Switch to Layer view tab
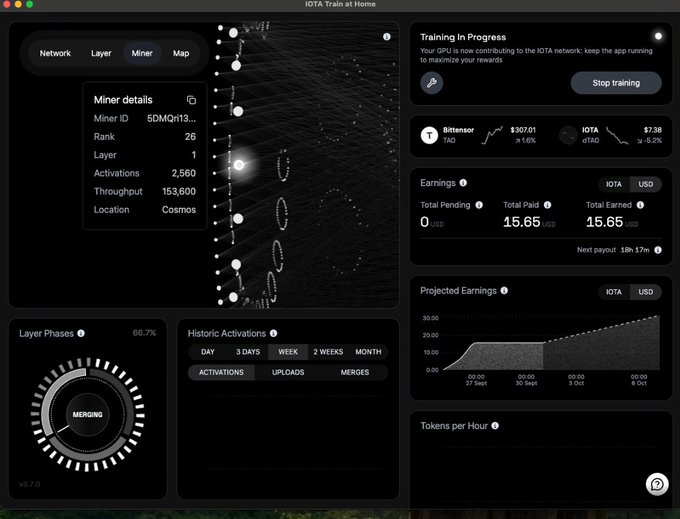This screenshot has height=519, width=680. pyautogui.click(x=101, y=53)
